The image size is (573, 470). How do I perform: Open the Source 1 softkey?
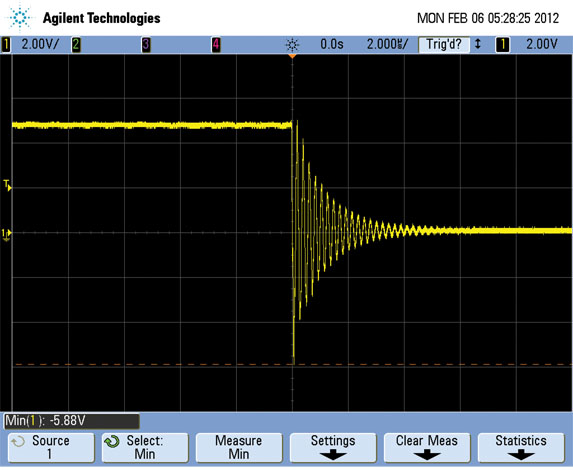click(x=51, y=447)
